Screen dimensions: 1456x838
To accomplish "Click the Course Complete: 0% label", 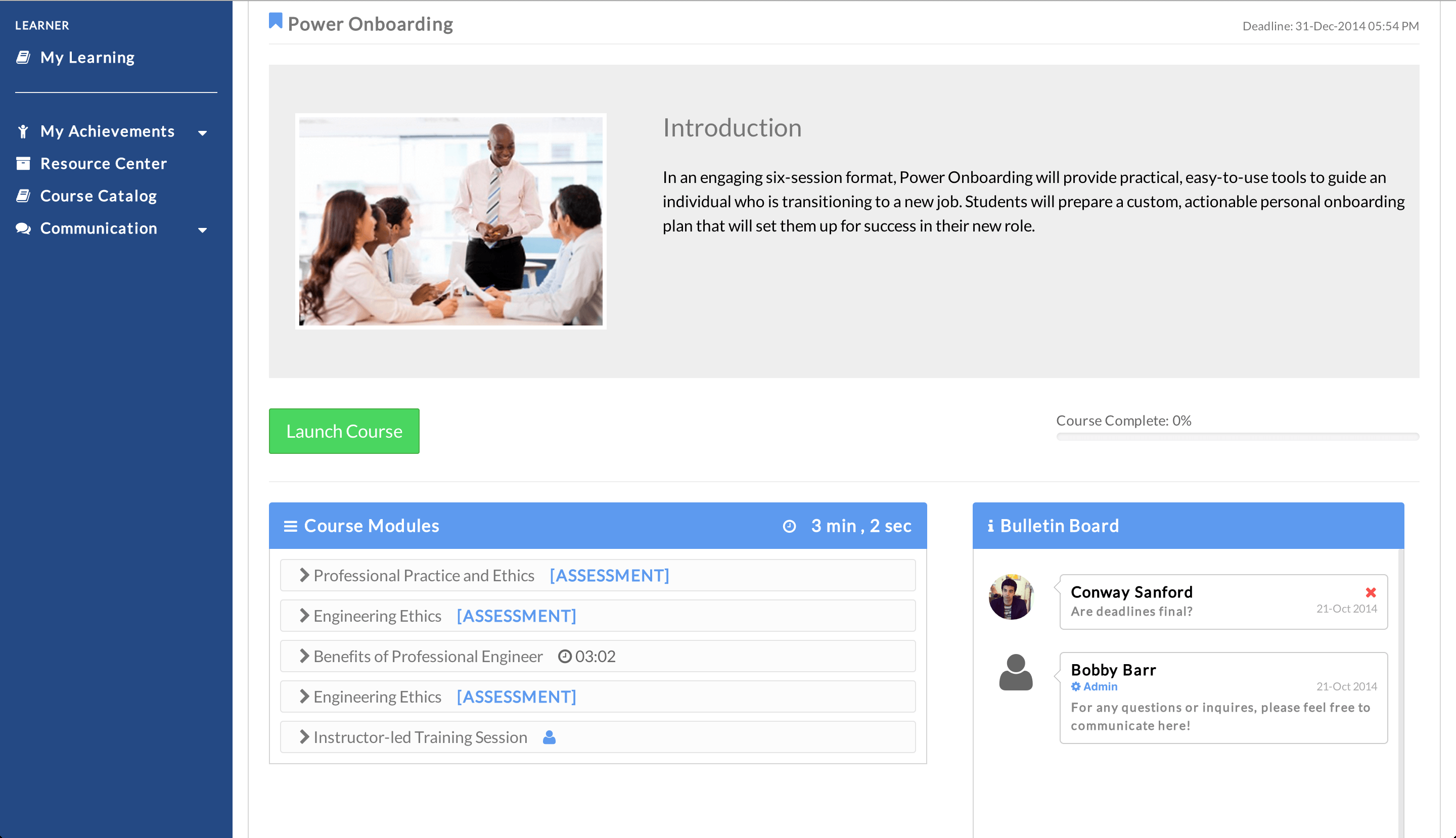I will (1124, 421).
